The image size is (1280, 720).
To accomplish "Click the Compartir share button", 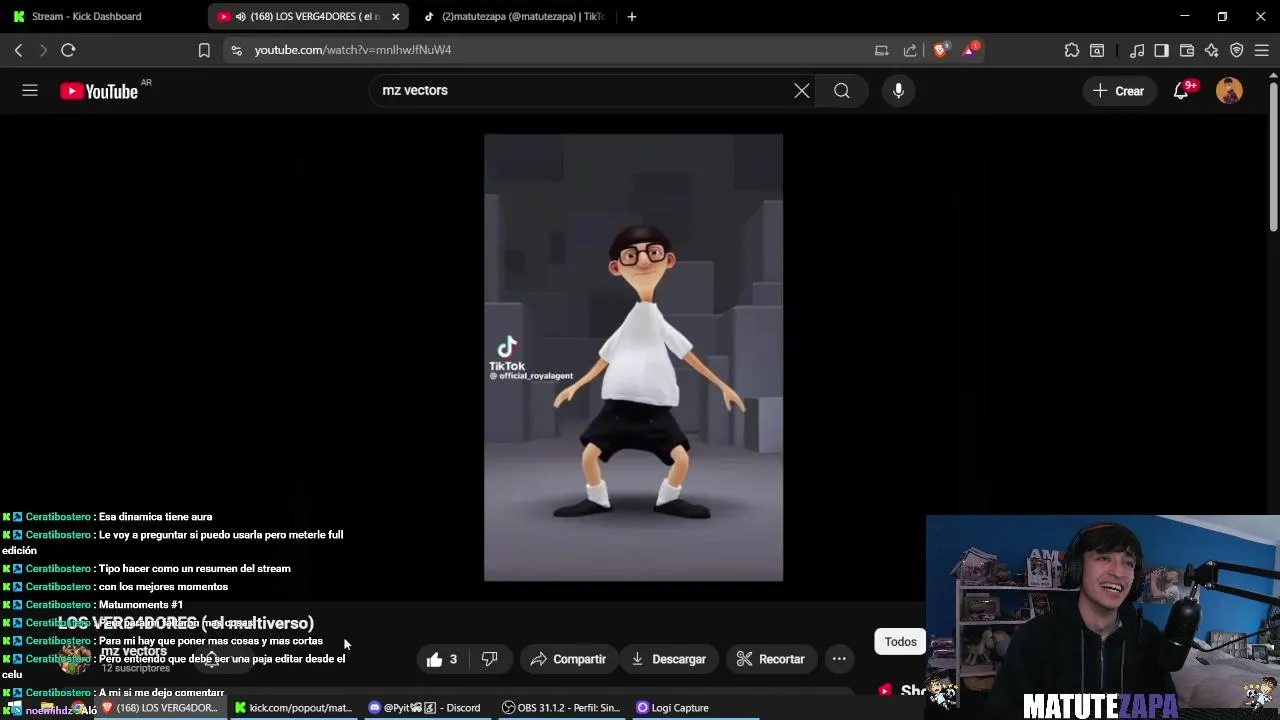I will click(x=568, y=659).
